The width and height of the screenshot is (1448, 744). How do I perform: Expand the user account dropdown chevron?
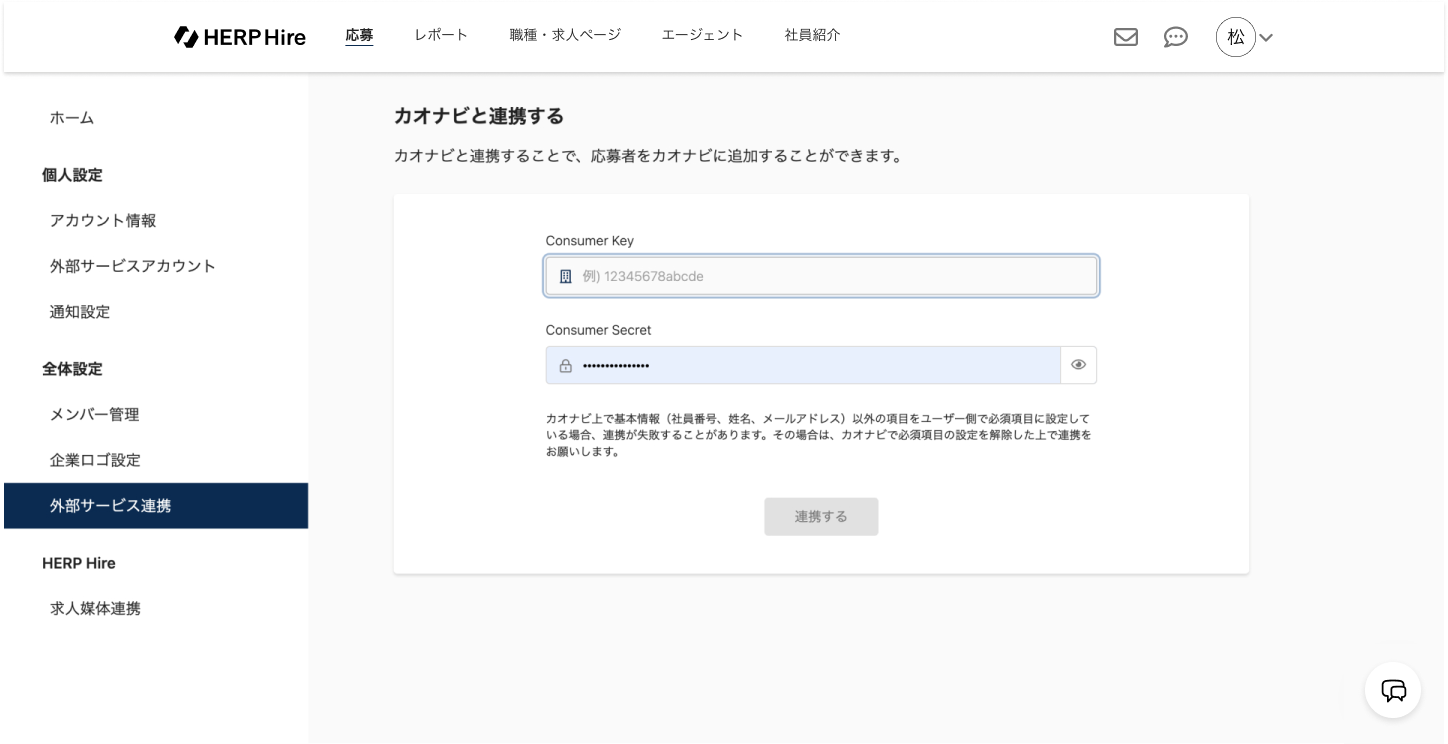tap(1266, 38)
